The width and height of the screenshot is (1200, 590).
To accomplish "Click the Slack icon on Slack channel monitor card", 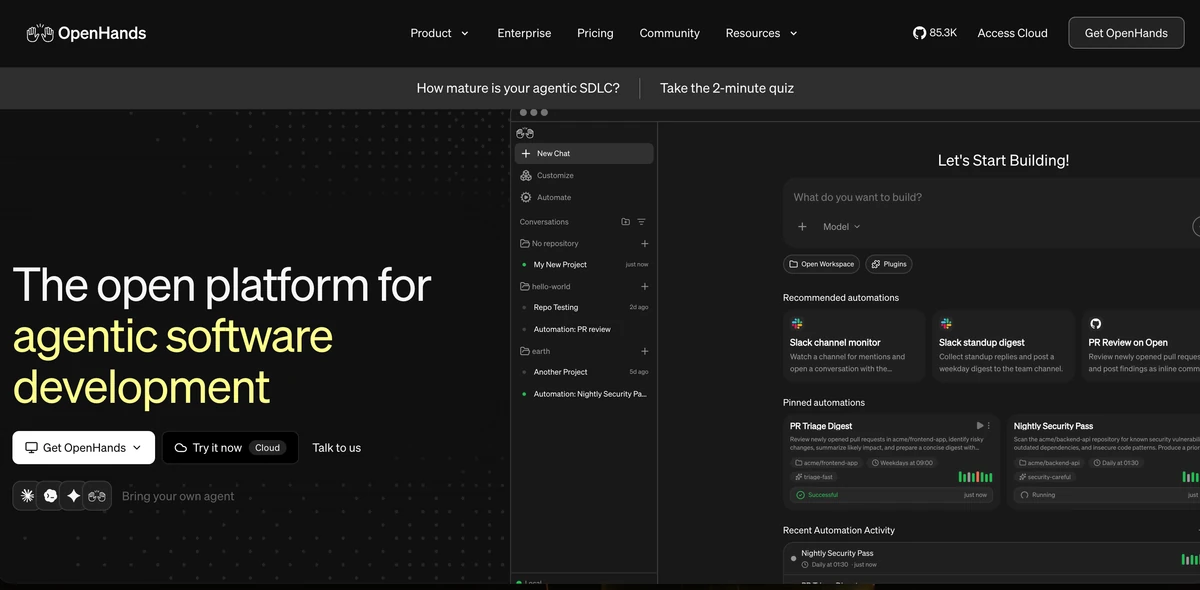I will click(797, 324).
